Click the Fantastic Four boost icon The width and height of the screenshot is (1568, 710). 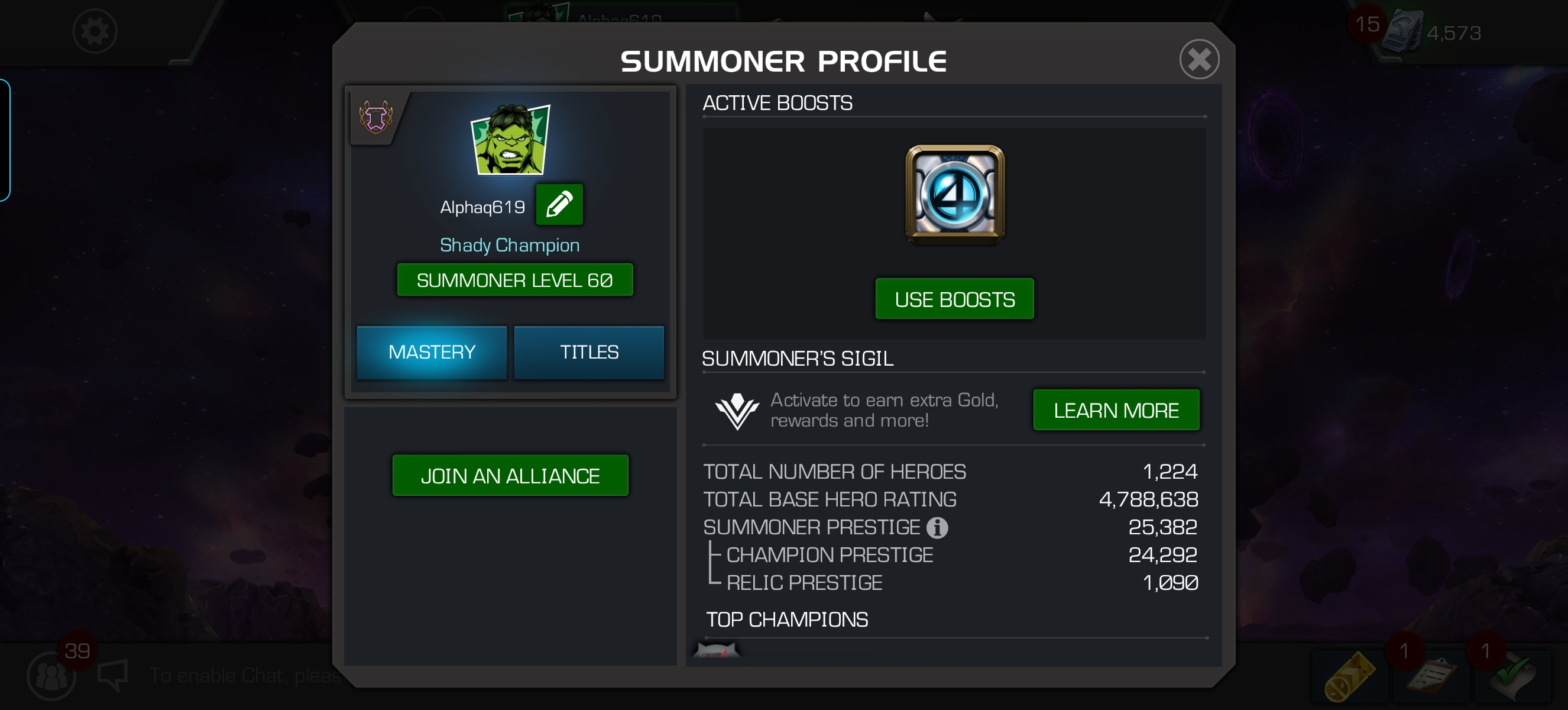coord(954,195)
